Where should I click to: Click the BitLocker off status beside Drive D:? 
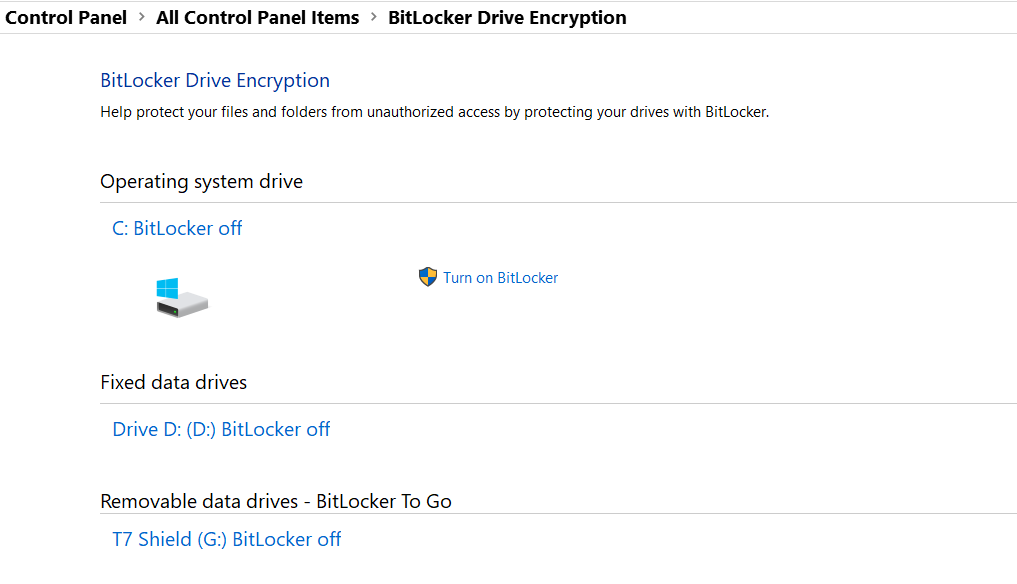click(275, 428)
